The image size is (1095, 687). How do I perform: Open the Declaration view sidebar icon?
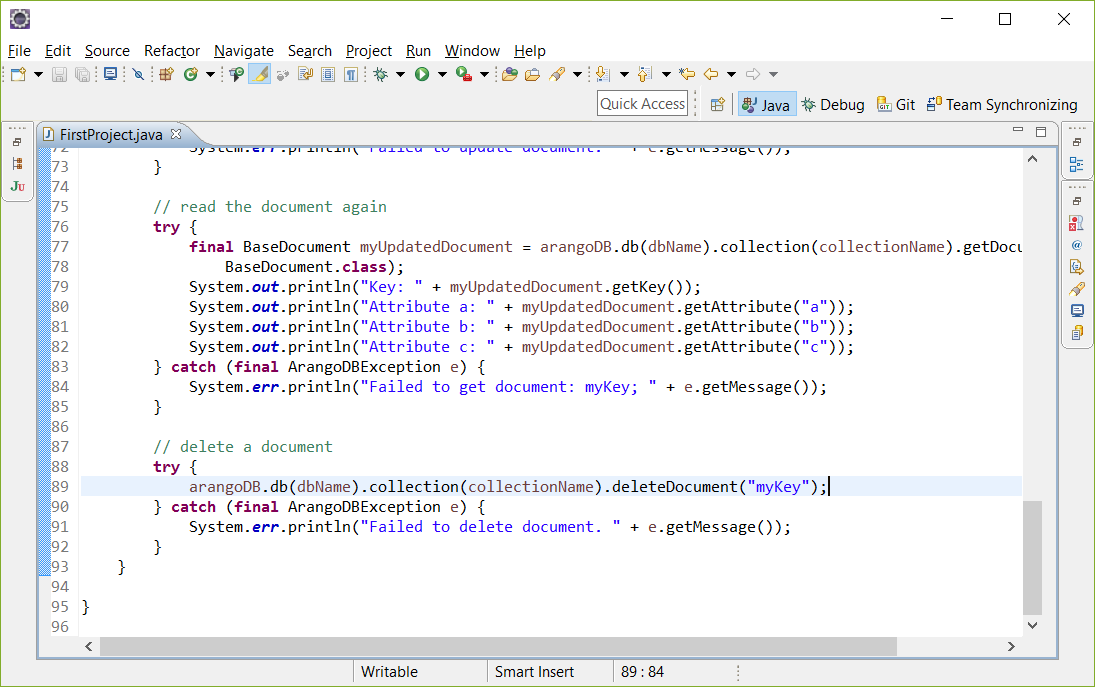coord(1076,267)
